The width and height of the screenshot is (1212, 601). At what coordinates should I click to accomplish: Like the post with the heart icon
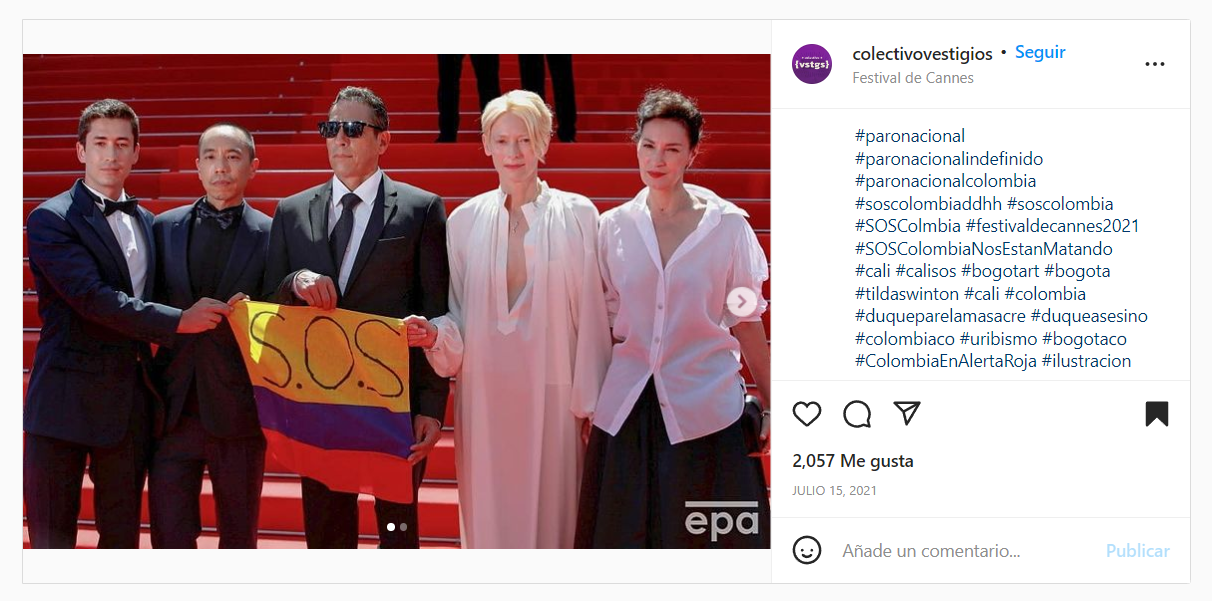point(806,414)
